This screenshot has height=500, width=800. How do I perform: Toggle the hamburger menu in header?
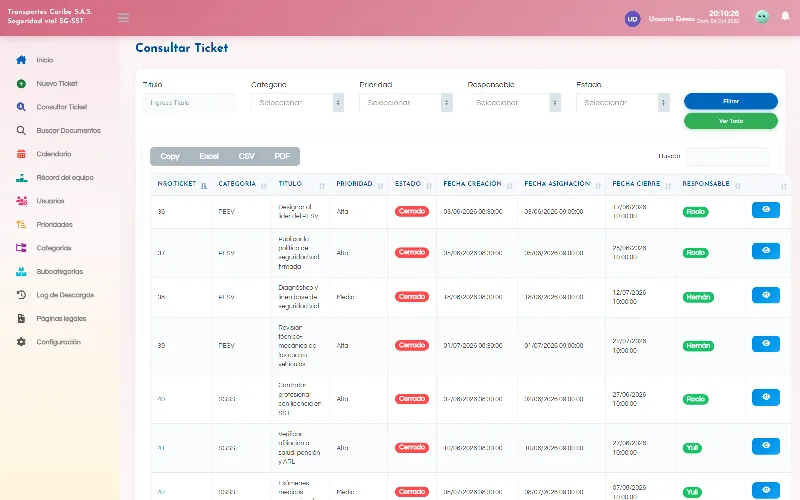coord(123,18)
